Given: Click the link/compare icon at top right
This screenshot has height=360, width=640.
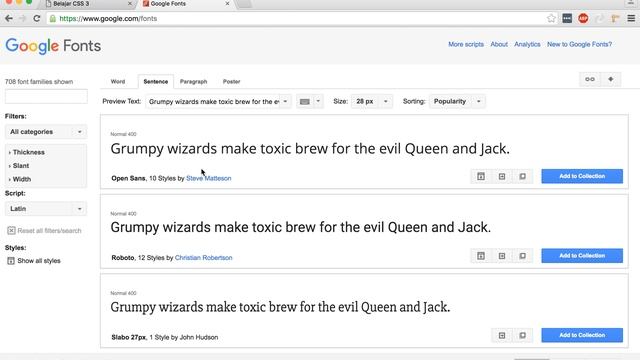Looking at the screenshot, I should pyautogui.click(x=590, y=79).
